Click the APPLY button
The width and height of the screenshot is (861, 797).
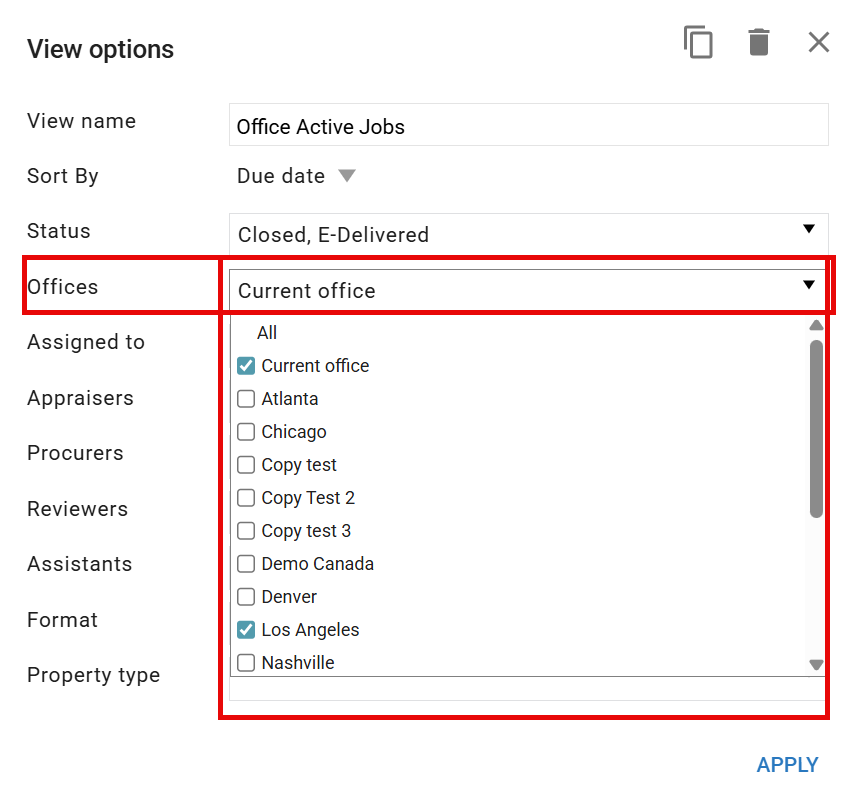click(787, 765)
